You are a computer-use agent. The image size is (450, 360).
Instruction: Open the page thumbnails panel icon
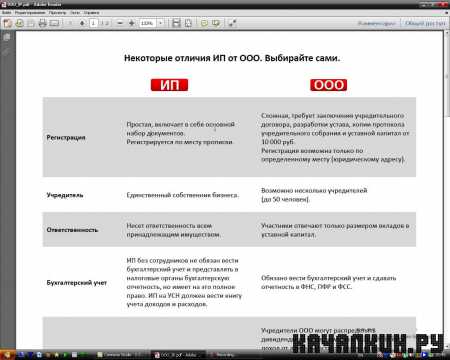pos(7,37)
